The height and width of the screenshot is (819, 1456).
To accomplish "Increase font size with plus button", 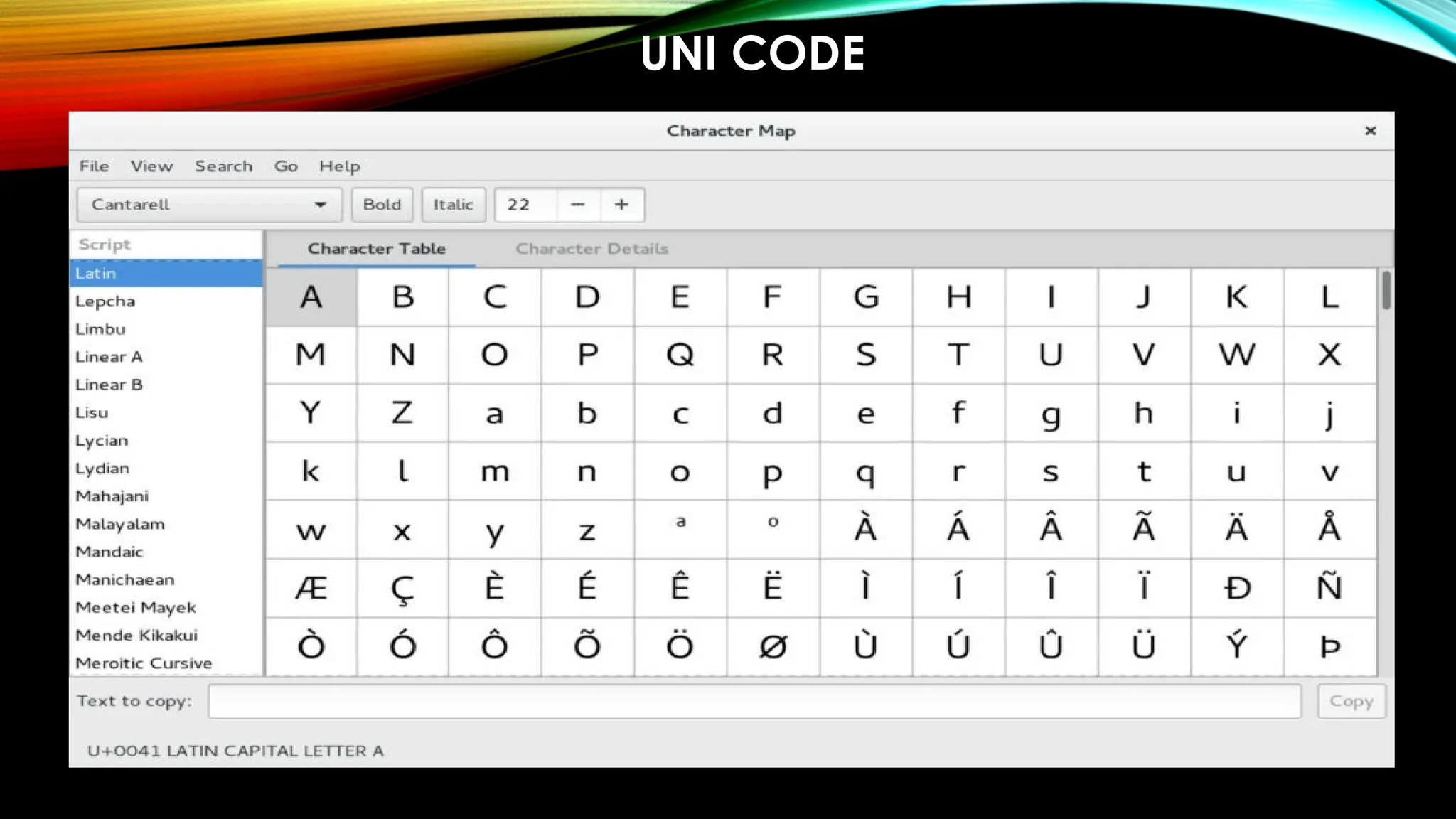I will [622, 205].
